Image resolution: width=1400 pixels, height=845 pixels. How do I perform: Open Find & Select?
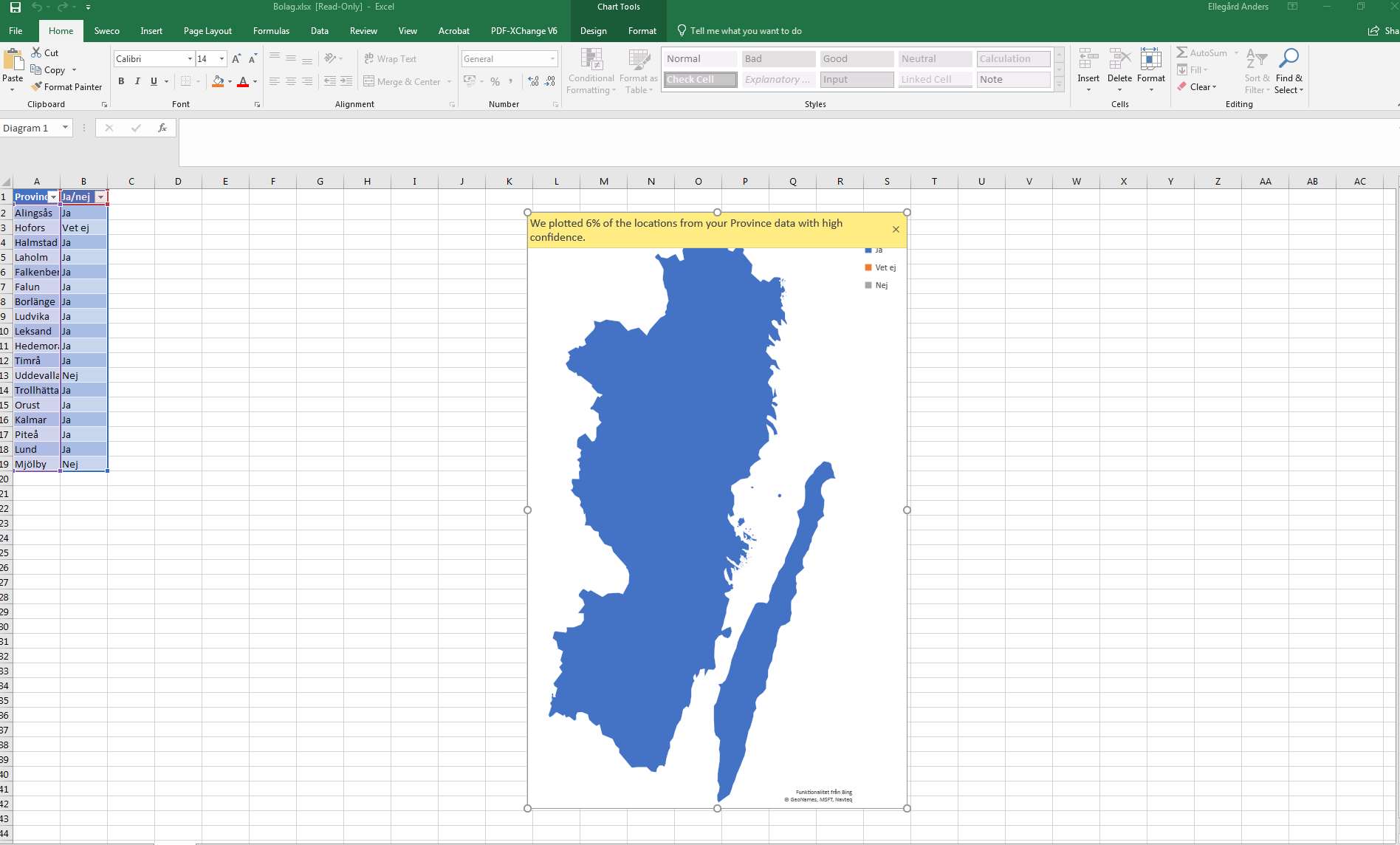pyautogui.click(x=1289, y=71)
